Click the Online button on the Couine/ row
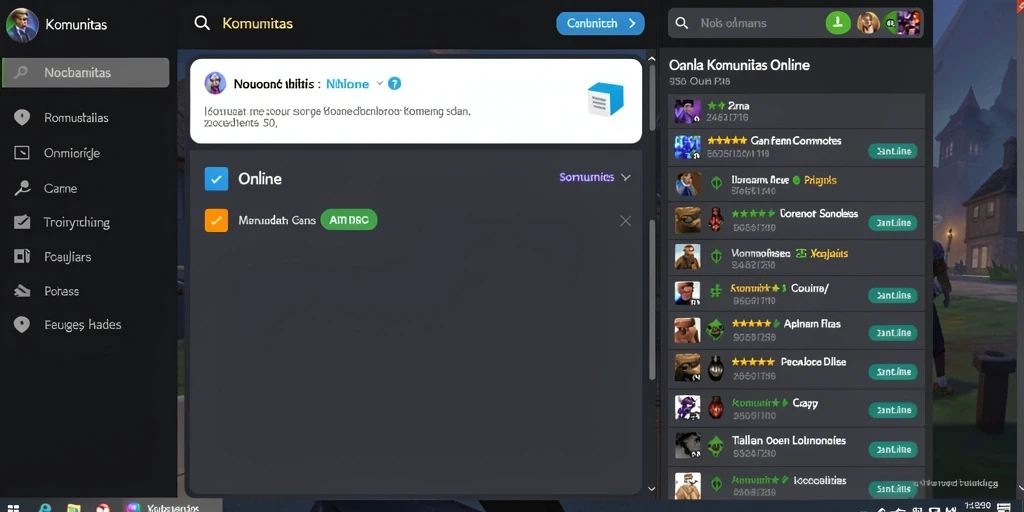 pyautogui.click(x=893, y=295)
